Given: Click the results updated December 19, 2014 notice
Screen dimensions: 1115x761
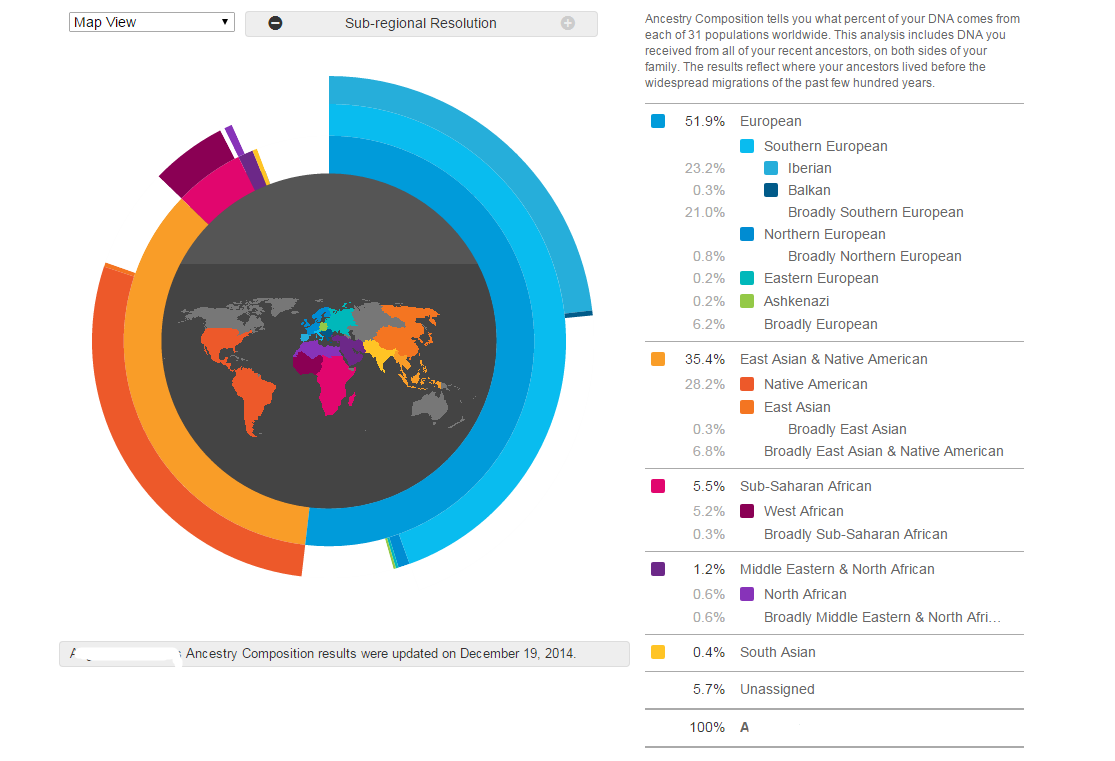Looking at the screenshot, I should coord(344,654).
